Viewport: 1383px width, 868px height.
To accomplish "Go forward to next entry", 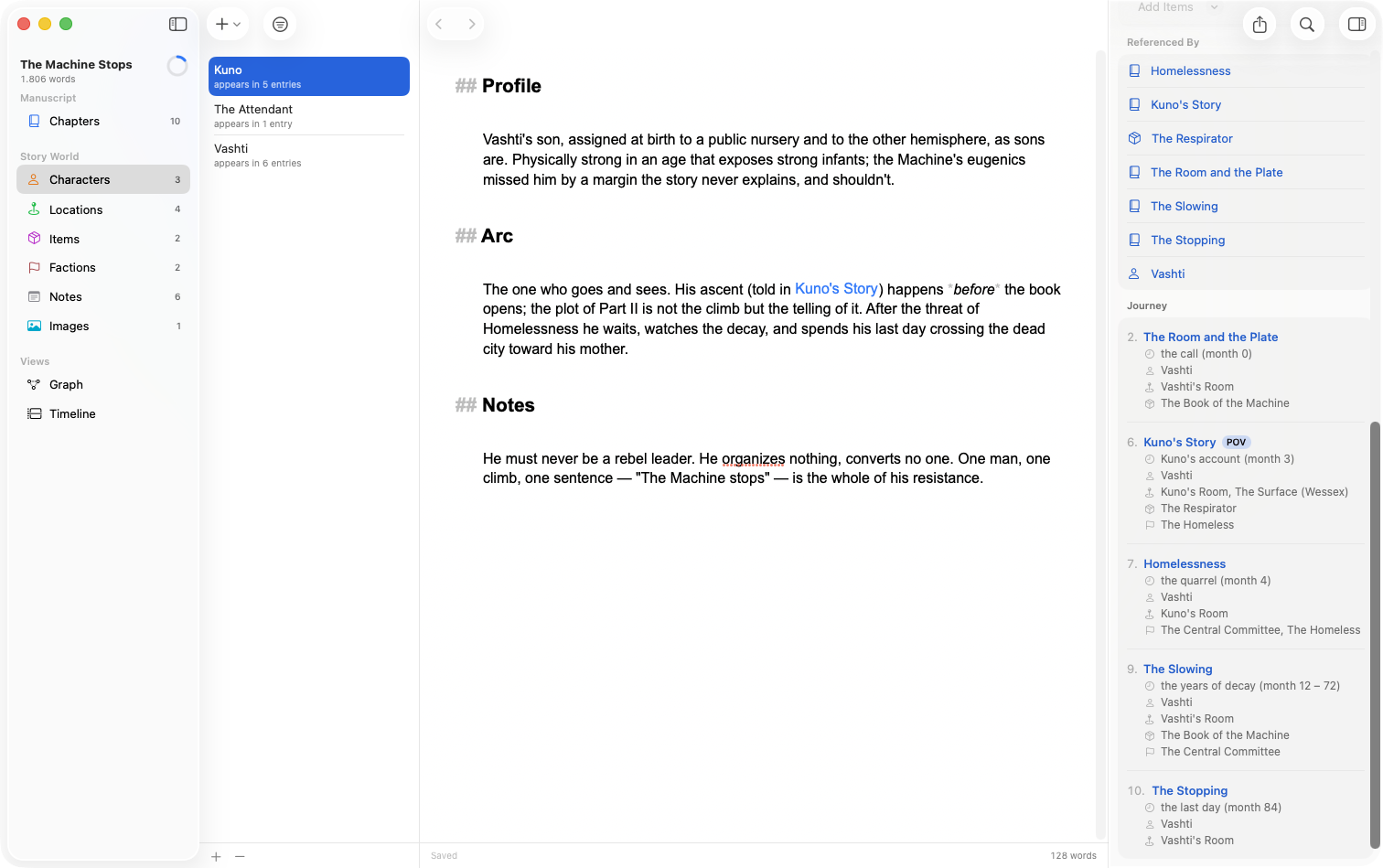I will [471, 25].
